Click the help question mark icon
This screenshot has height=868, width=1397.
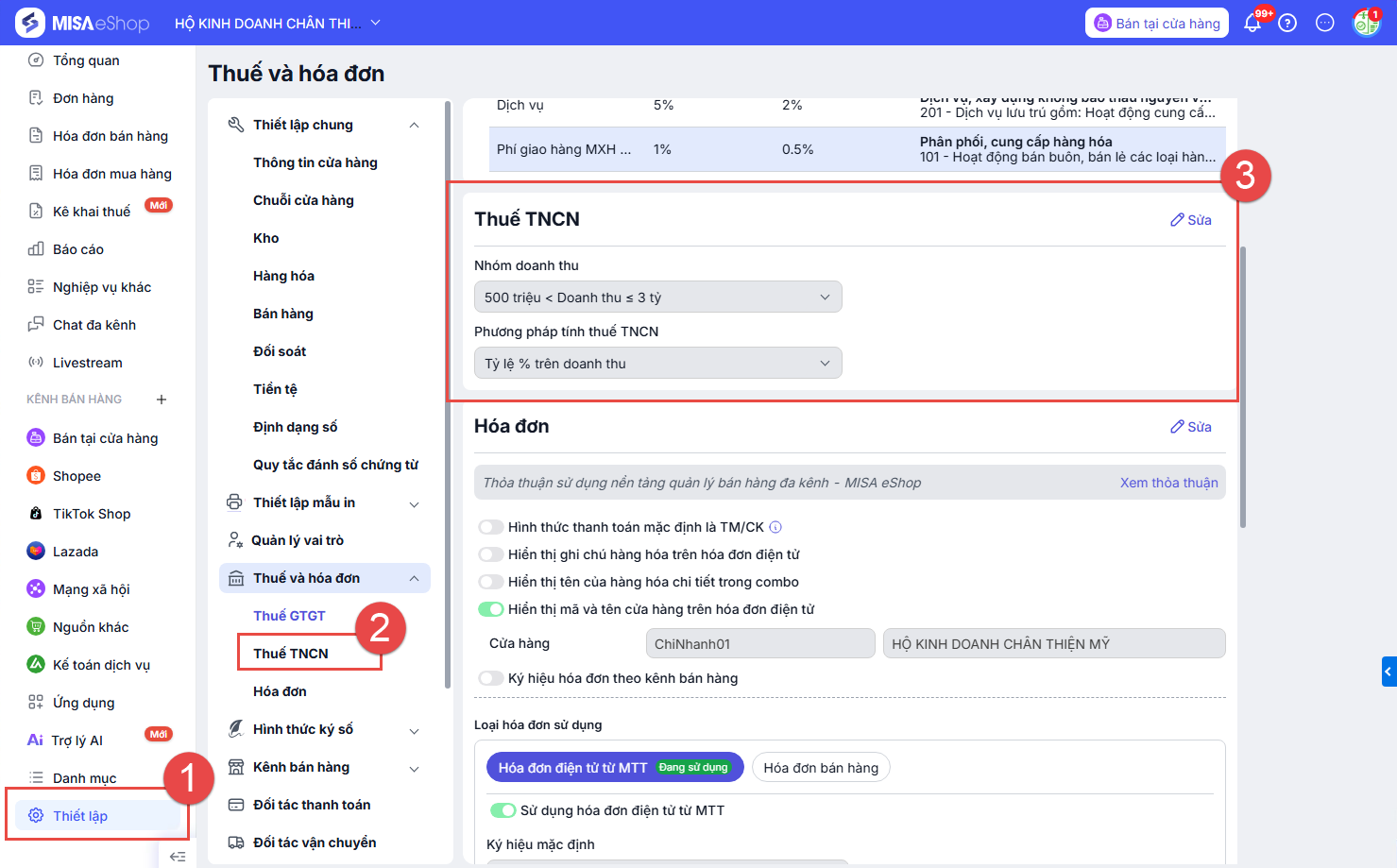click(x=1287, y=24)
